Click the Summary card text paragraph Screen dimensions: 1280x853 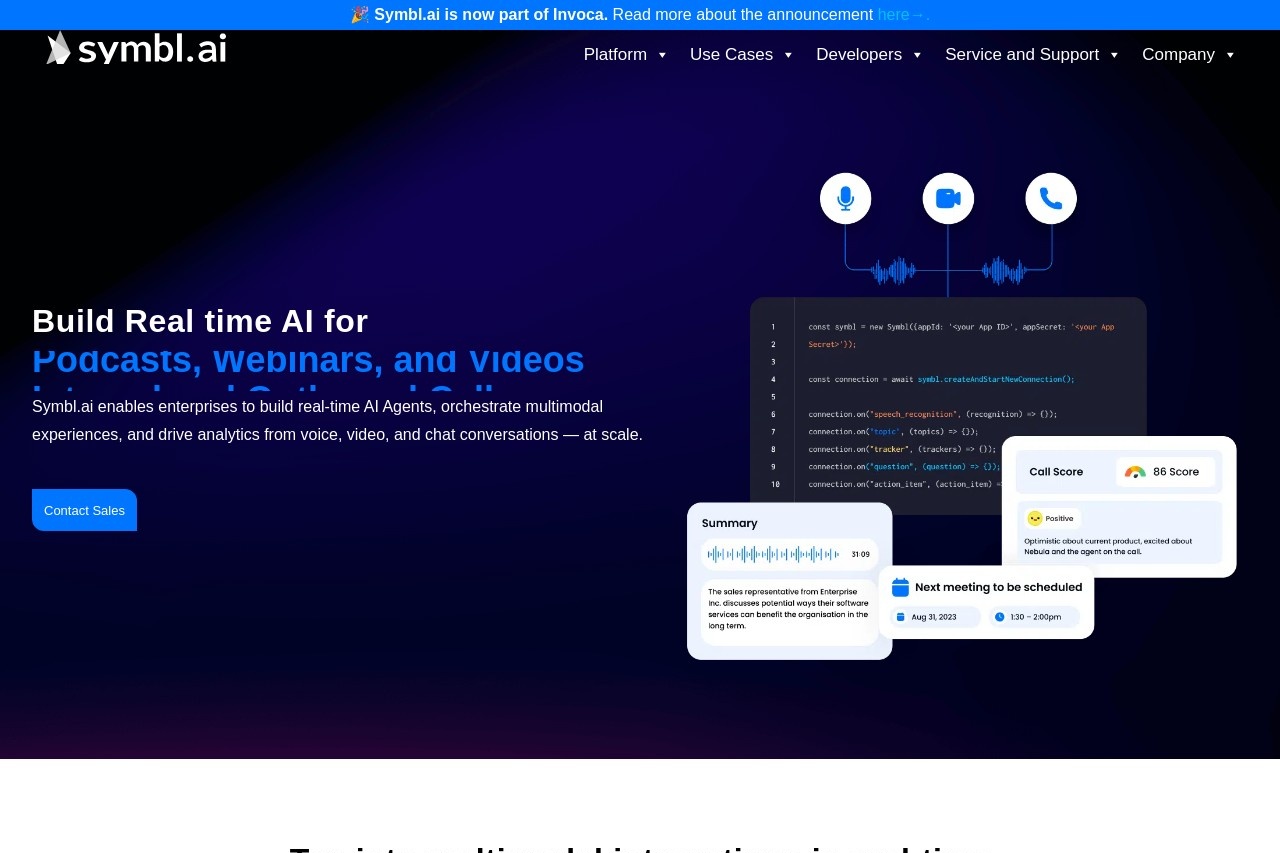click(789, 608)
